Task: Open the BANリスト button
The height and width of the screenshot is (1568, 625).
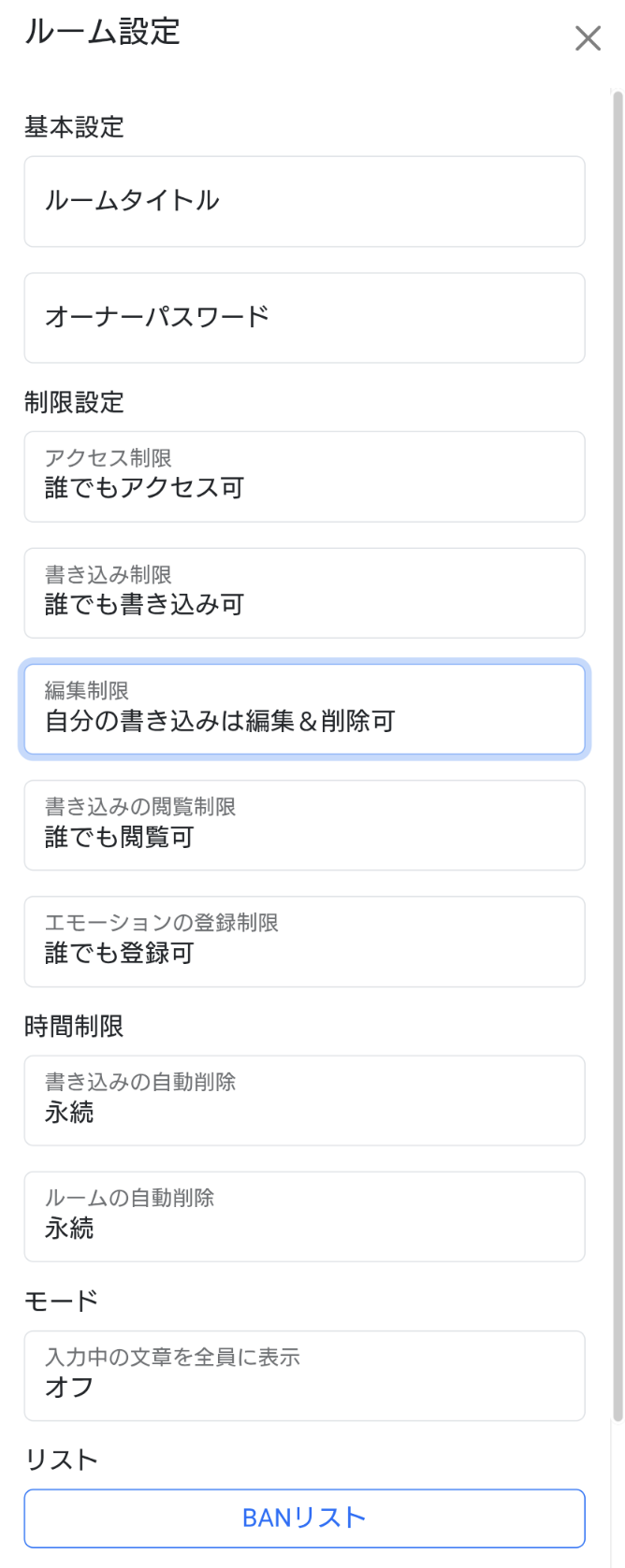Action: pos(304,1518)
